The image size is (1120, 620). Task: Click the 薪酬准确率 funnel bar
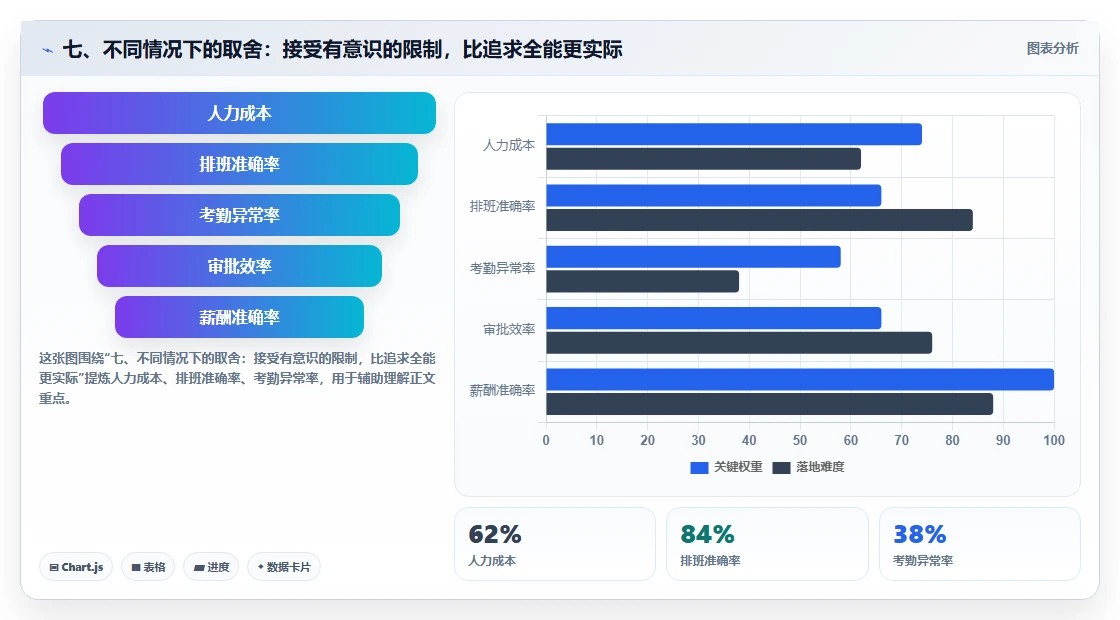239,317
